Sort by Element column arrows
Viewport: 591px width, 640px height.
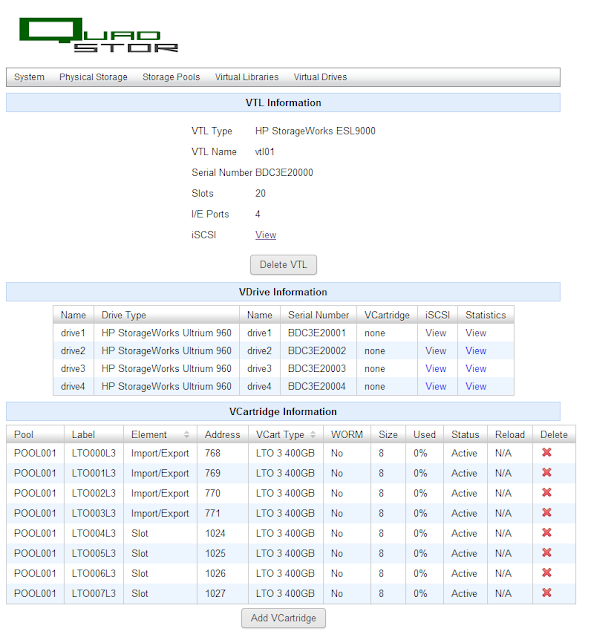[187, 435]
